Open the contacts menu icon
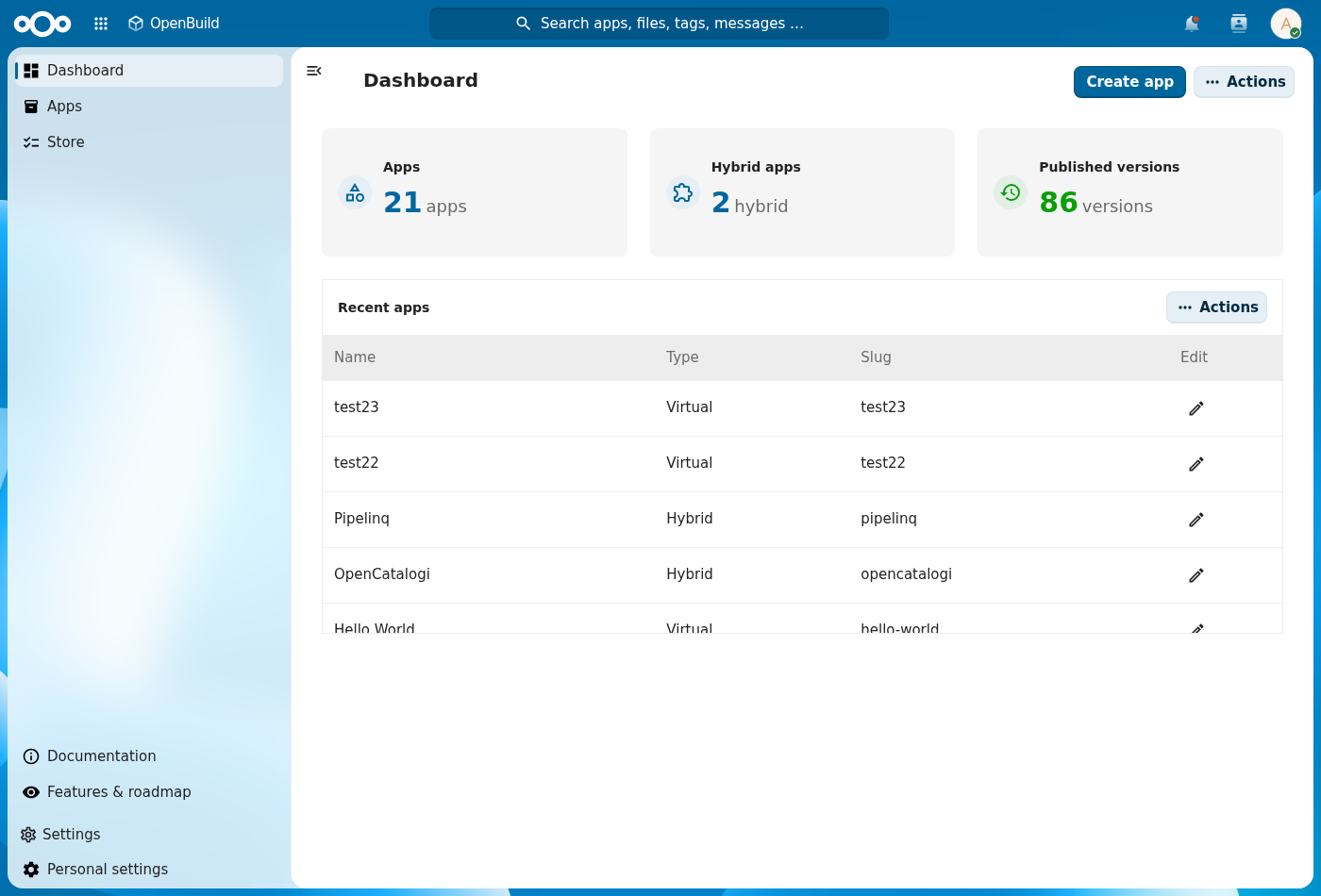The height and width of the screenshot is (896, 1321). coord(1239,24)
